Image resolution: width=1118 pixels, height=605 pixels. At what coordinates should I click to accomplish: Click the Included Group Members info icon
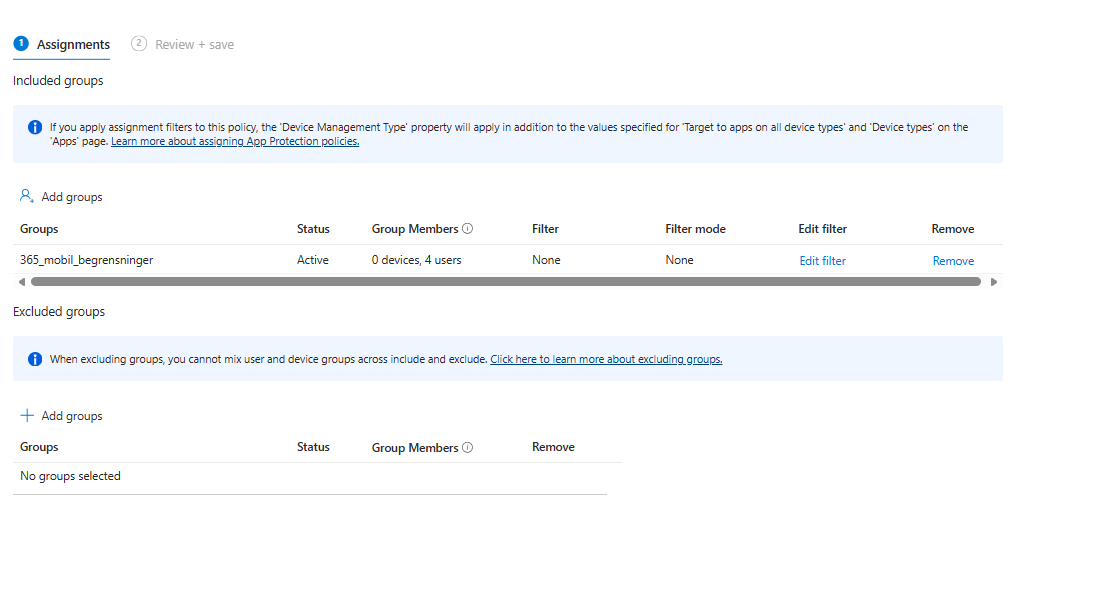click(x=468, y=229)
